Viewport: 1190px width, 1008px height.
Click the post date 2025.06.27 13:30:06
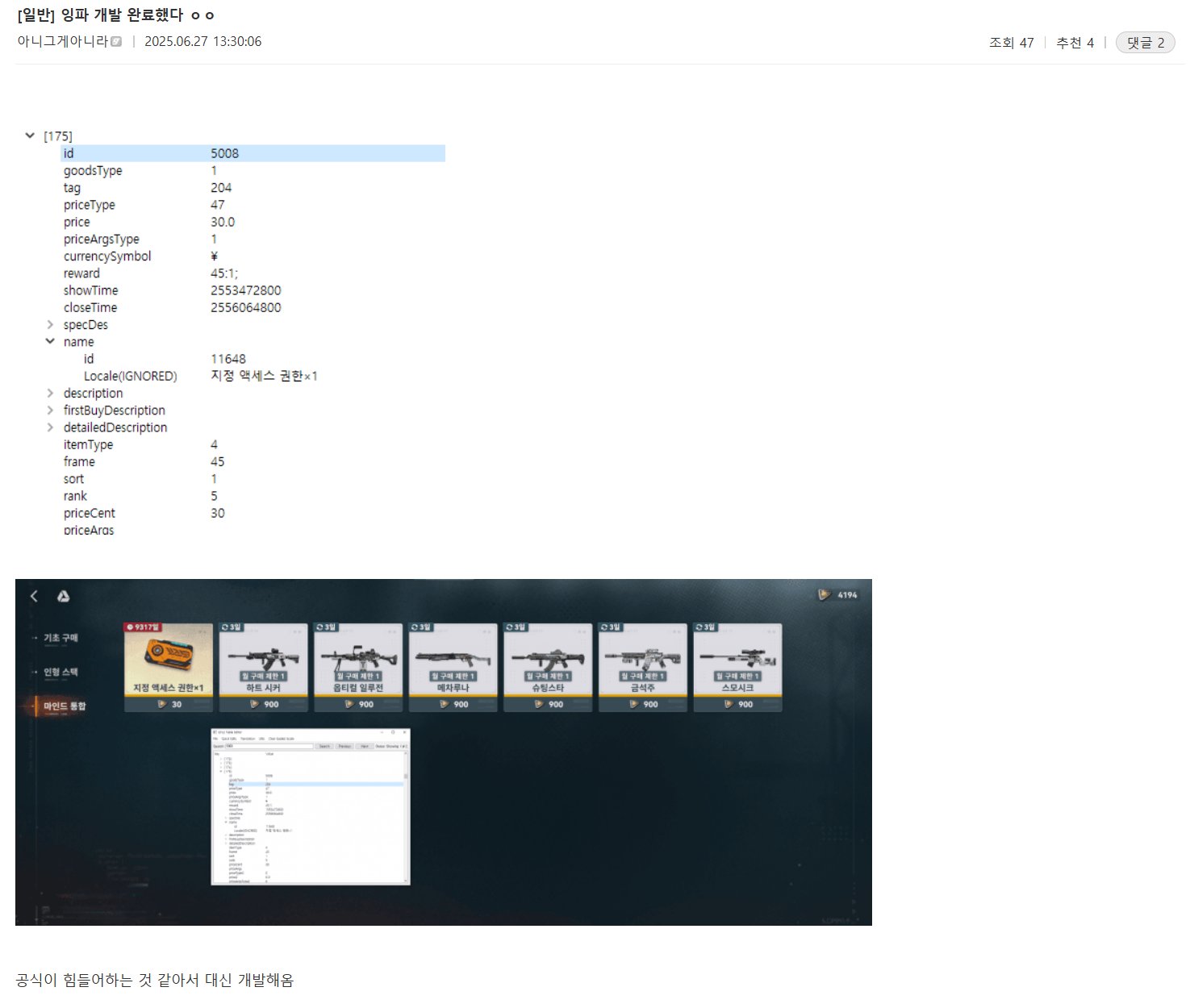tap(203, 42)
